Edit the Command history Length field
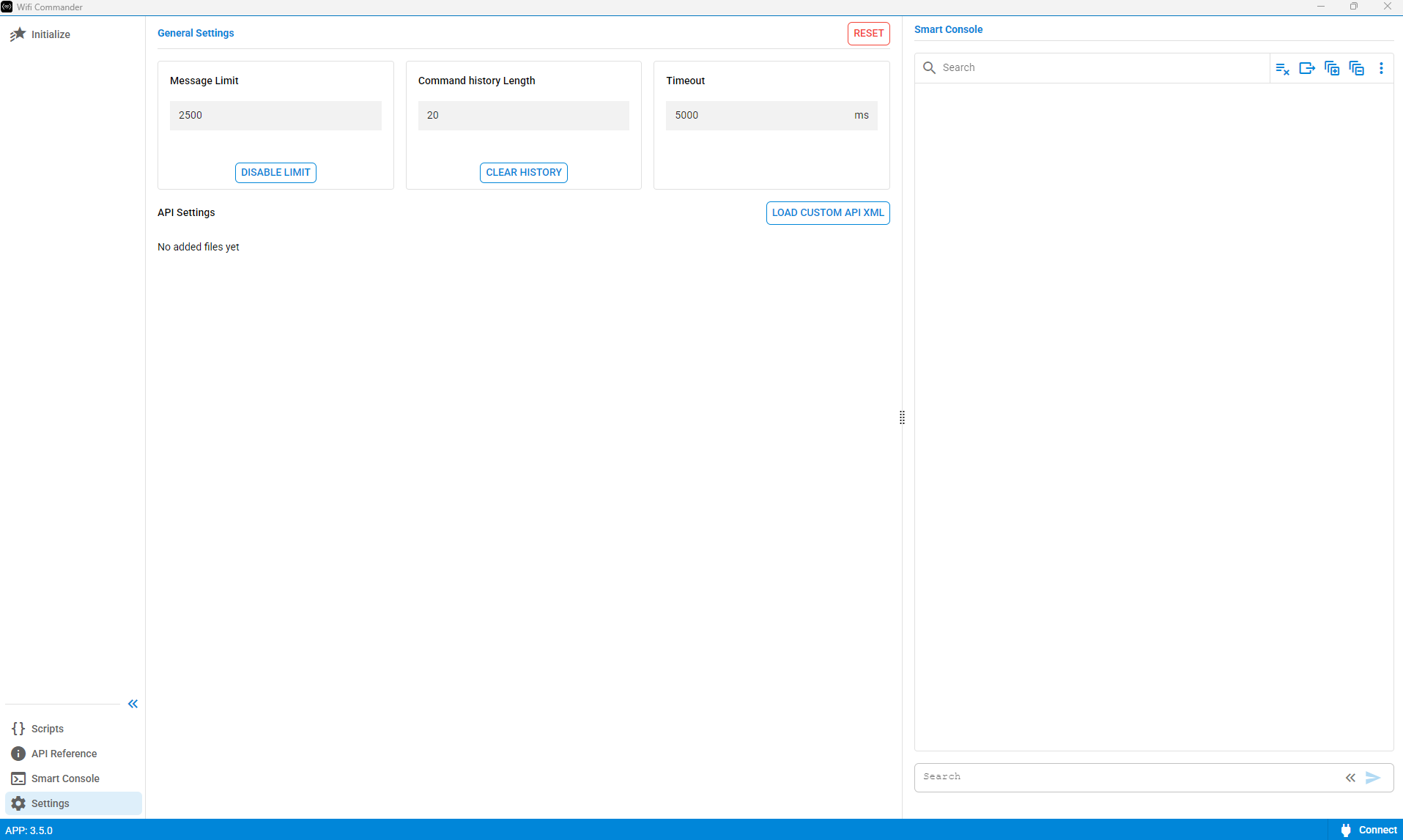Screen dimensions: 1403x840 524,116
